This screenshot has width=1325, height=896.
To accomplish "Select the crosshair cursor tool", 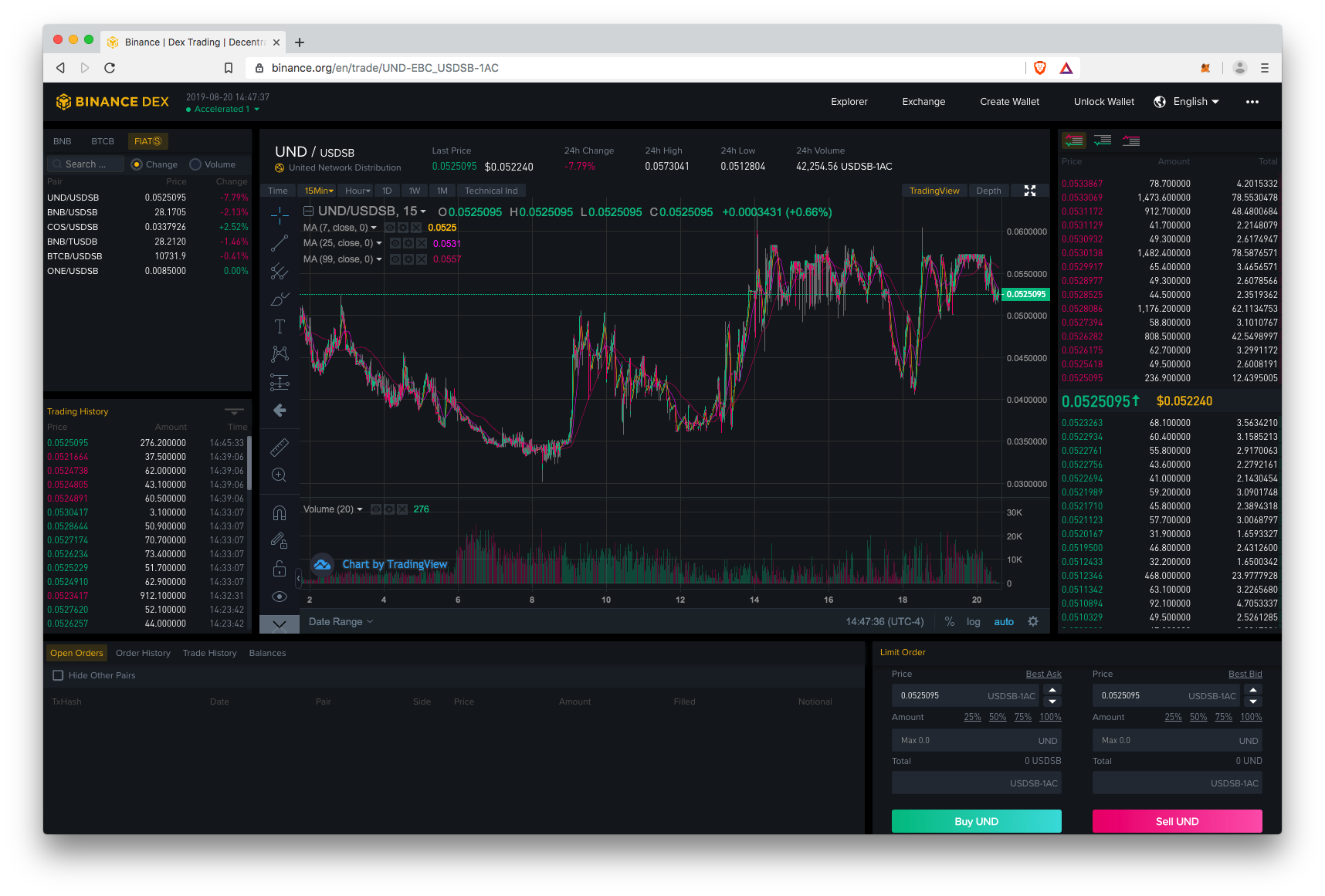I will 280,215.
